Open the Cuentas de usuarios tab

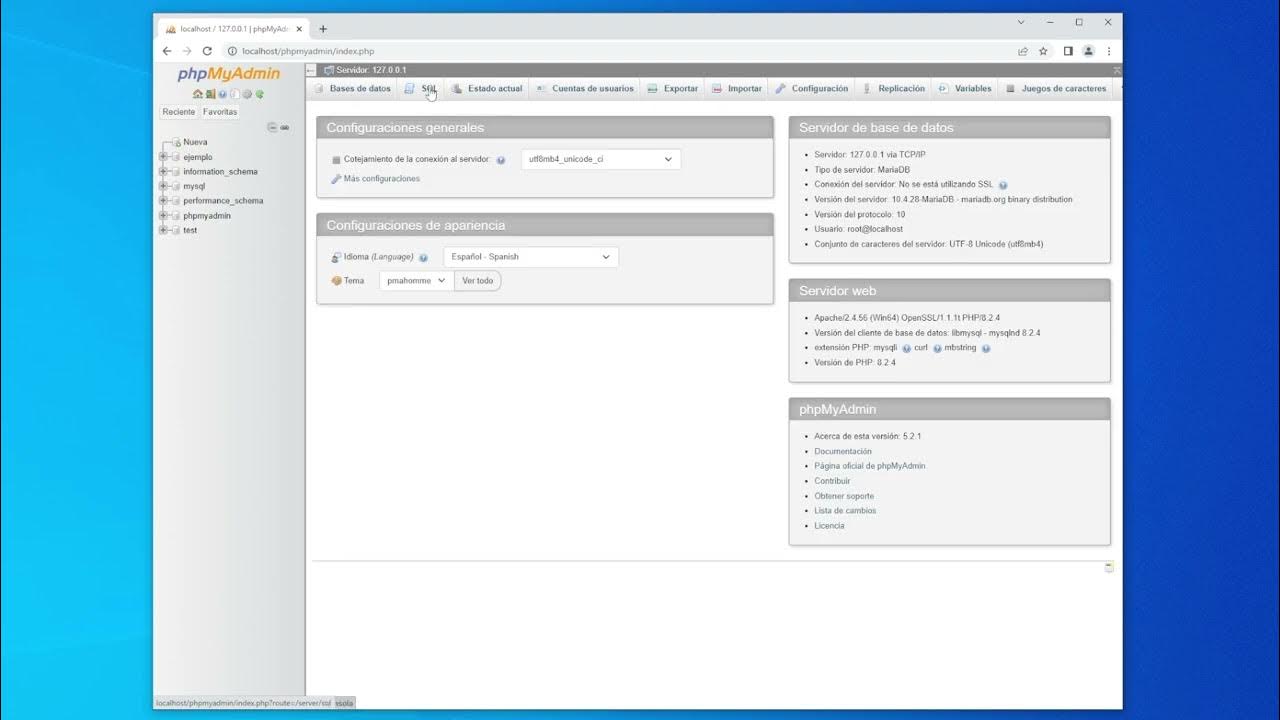585,89
